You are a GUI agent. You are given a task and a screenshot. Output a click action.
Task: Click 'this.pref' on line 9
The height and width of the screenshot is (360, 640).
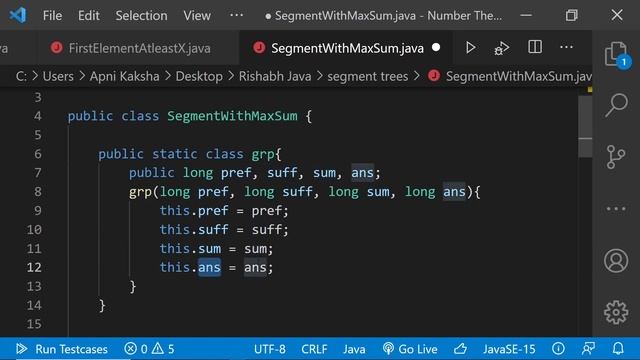(x=194, y=211)
